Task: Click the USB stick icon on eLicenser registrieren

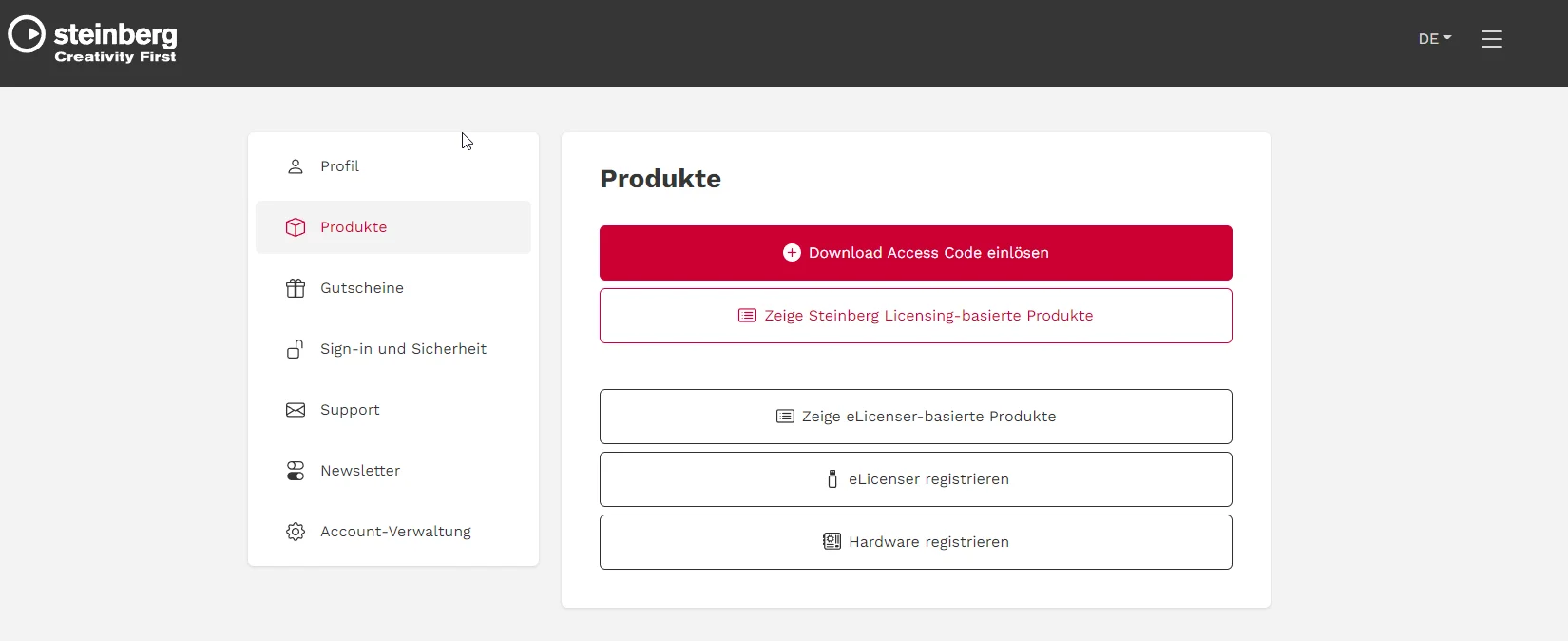Action: click(x=832, y=479)
